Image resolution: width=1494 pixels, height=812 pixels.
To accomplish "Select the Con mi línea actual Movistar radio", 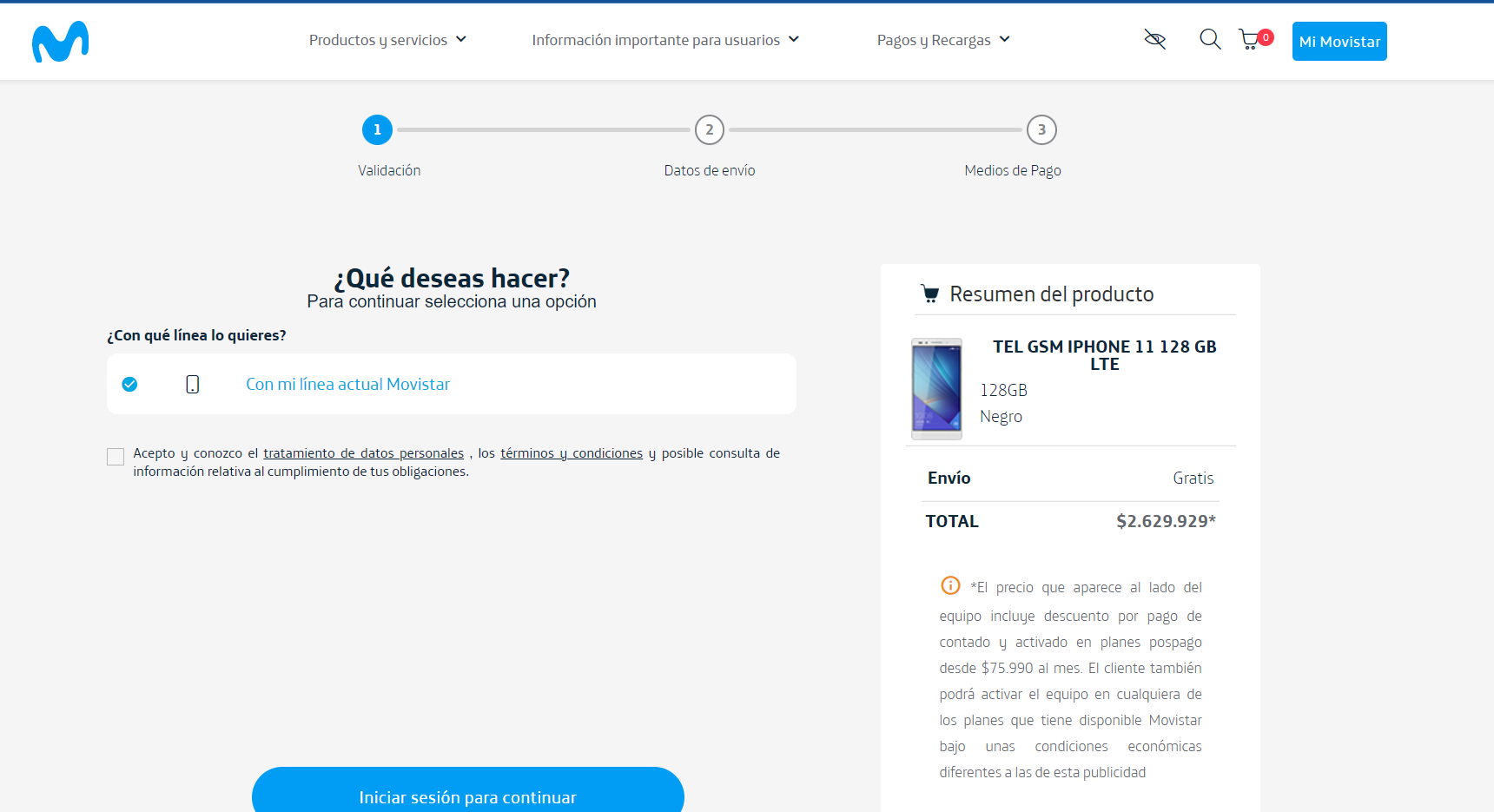I will point(129,384).
